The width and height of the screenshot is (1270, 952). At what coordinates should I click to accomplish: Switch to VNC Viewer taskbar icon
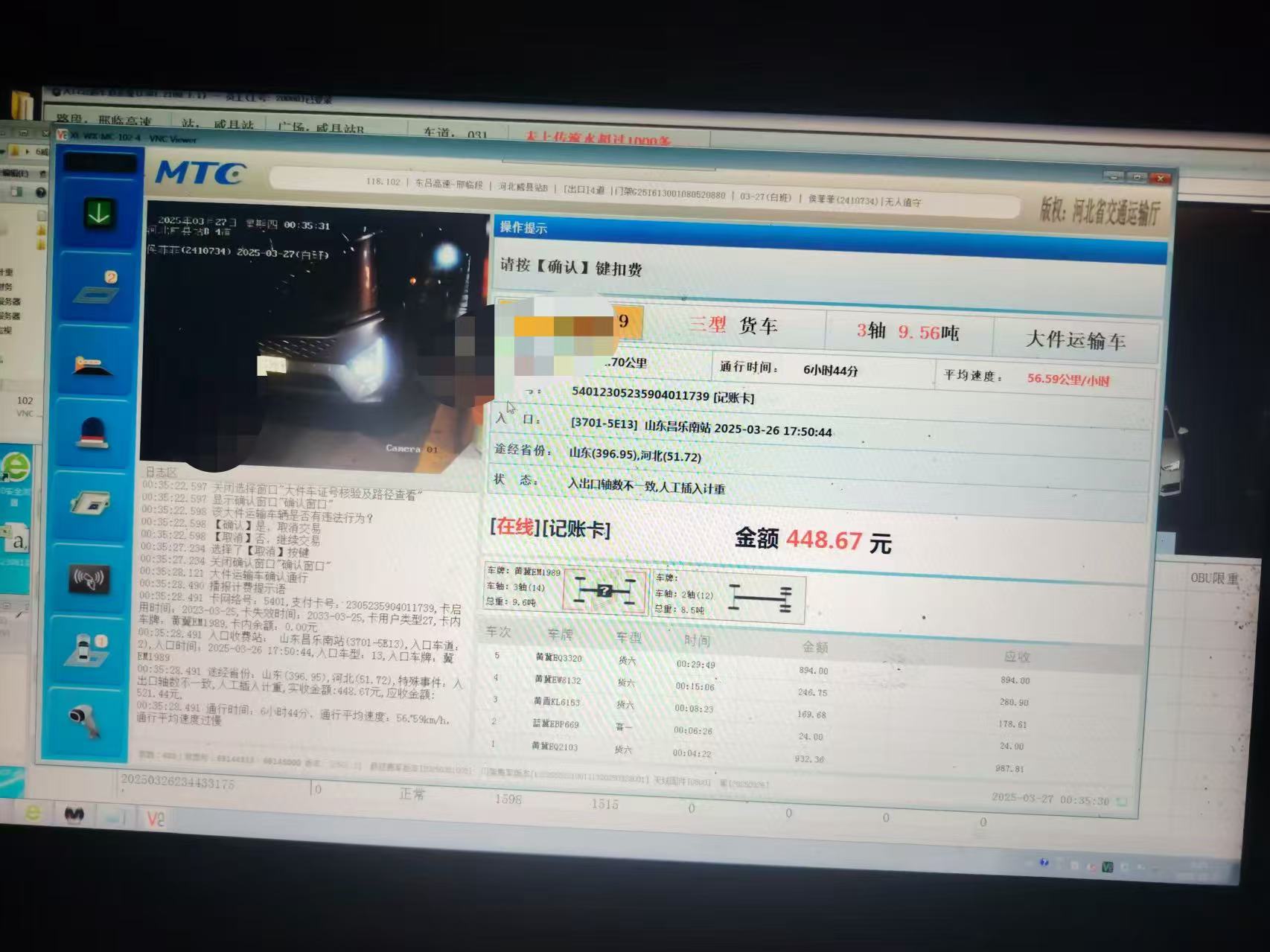coord(156,818)
